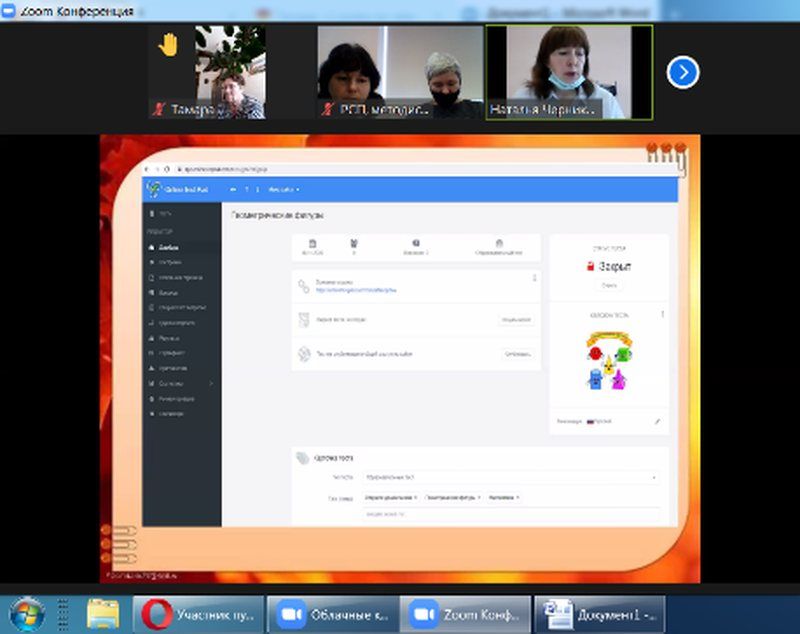Select Наталья Черник's video thumbnail
This screenshot has width=800, height=634.
[569, 72]
